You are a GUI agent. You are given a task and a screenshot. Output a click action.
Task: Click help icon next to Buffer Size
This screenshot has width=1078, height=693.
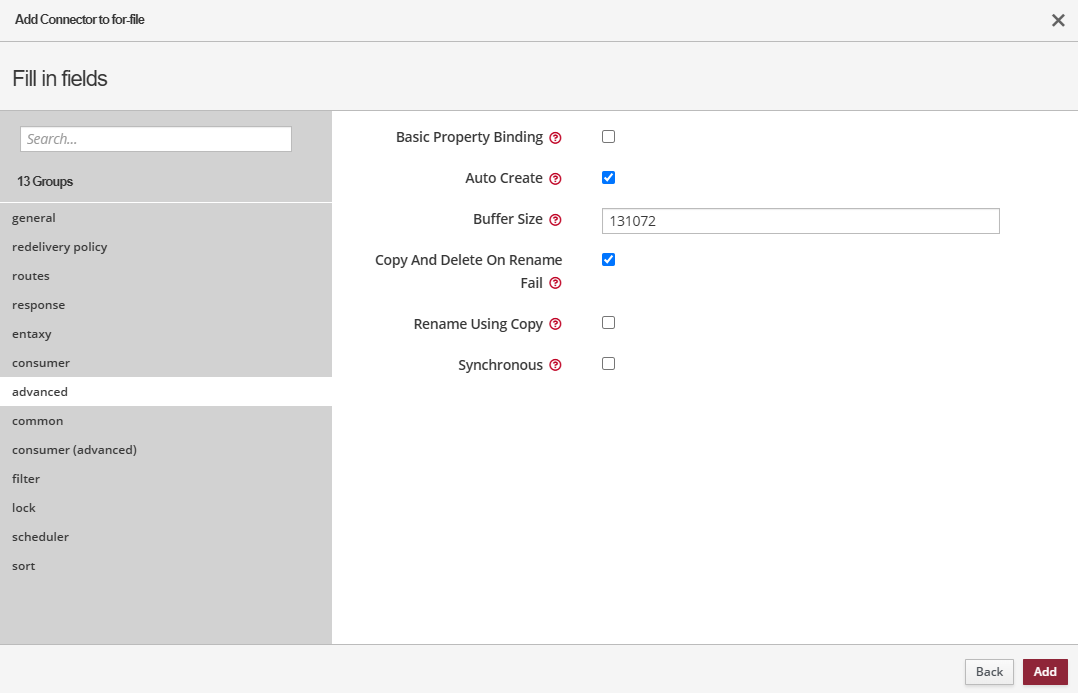click(556, 220)
